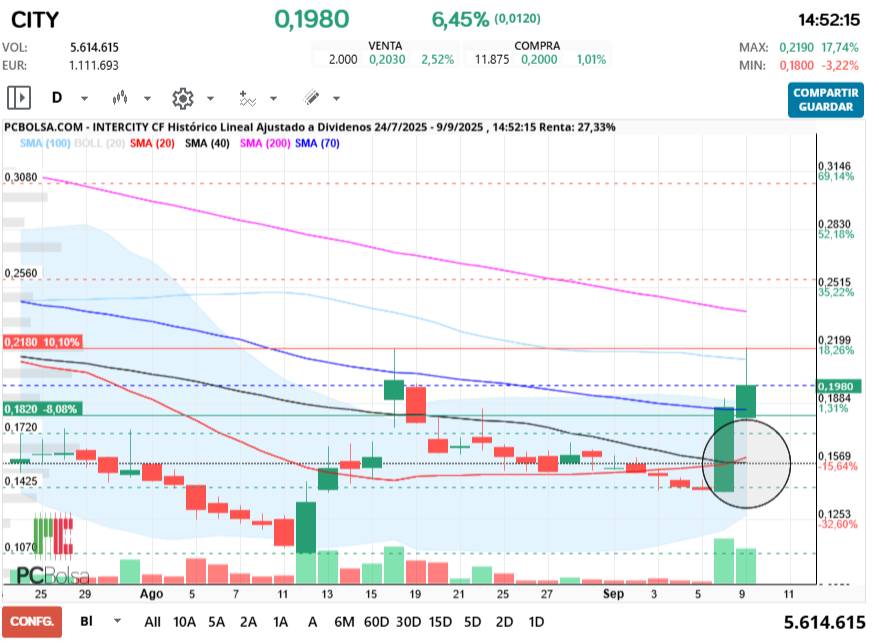Open the indicators add icon
The width and height of the screenshot is (879, 643).
pyautogui.click(x=247, y=98)
